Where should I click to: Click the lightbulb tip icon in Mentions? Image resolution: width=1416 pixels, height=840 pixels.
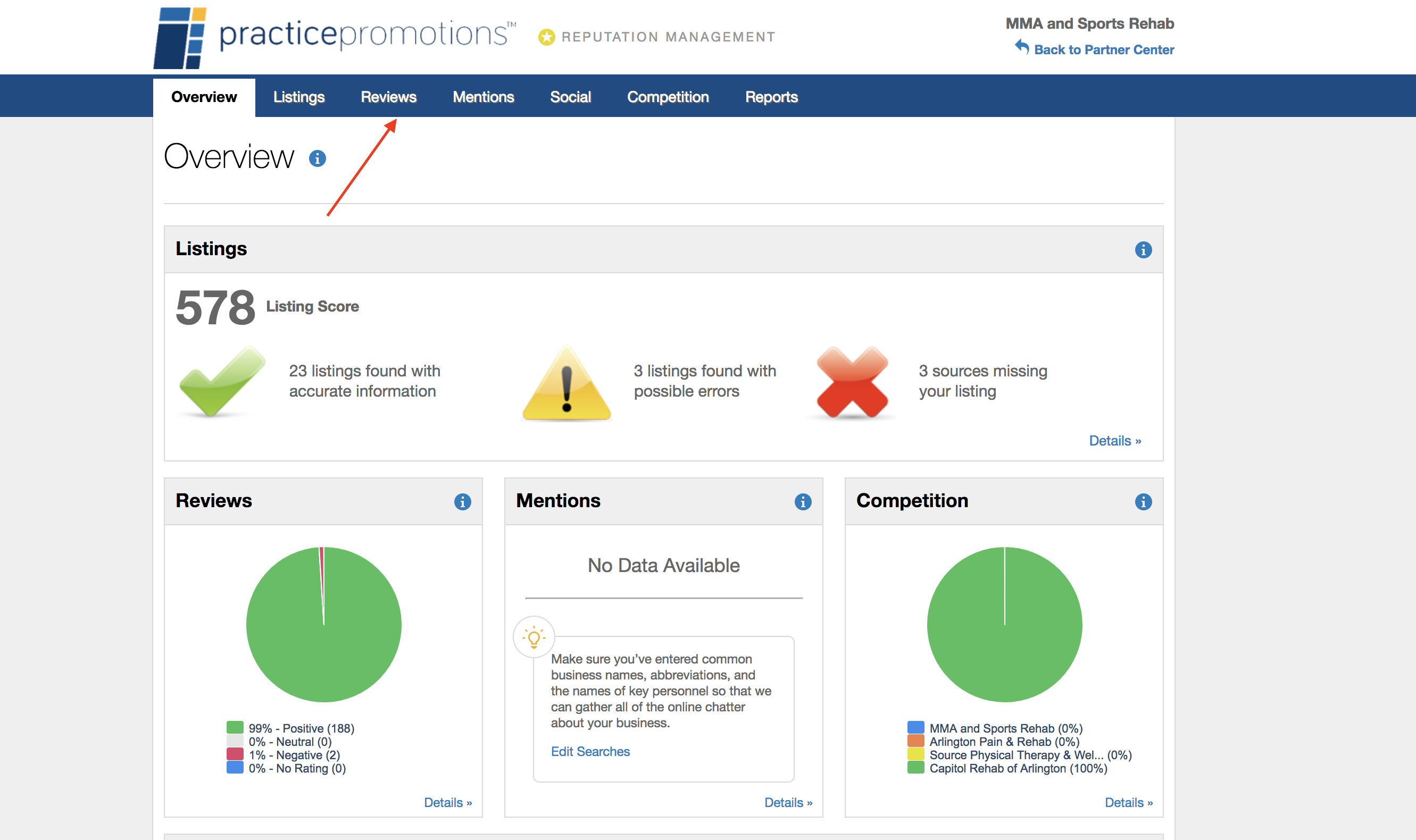click(534, 637)
